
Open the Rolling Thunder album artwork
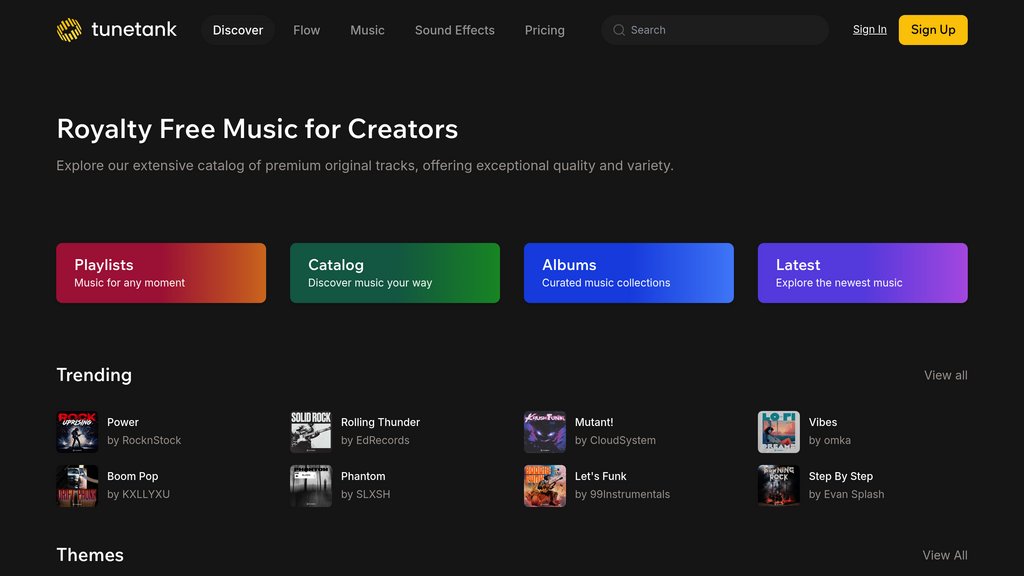pos(311,432)
